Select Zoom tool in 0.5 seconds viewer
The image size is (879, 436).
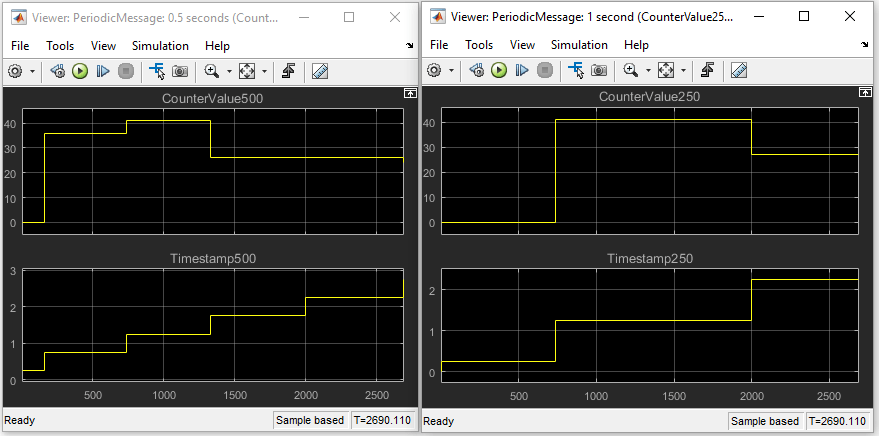[x=212, y=71]
